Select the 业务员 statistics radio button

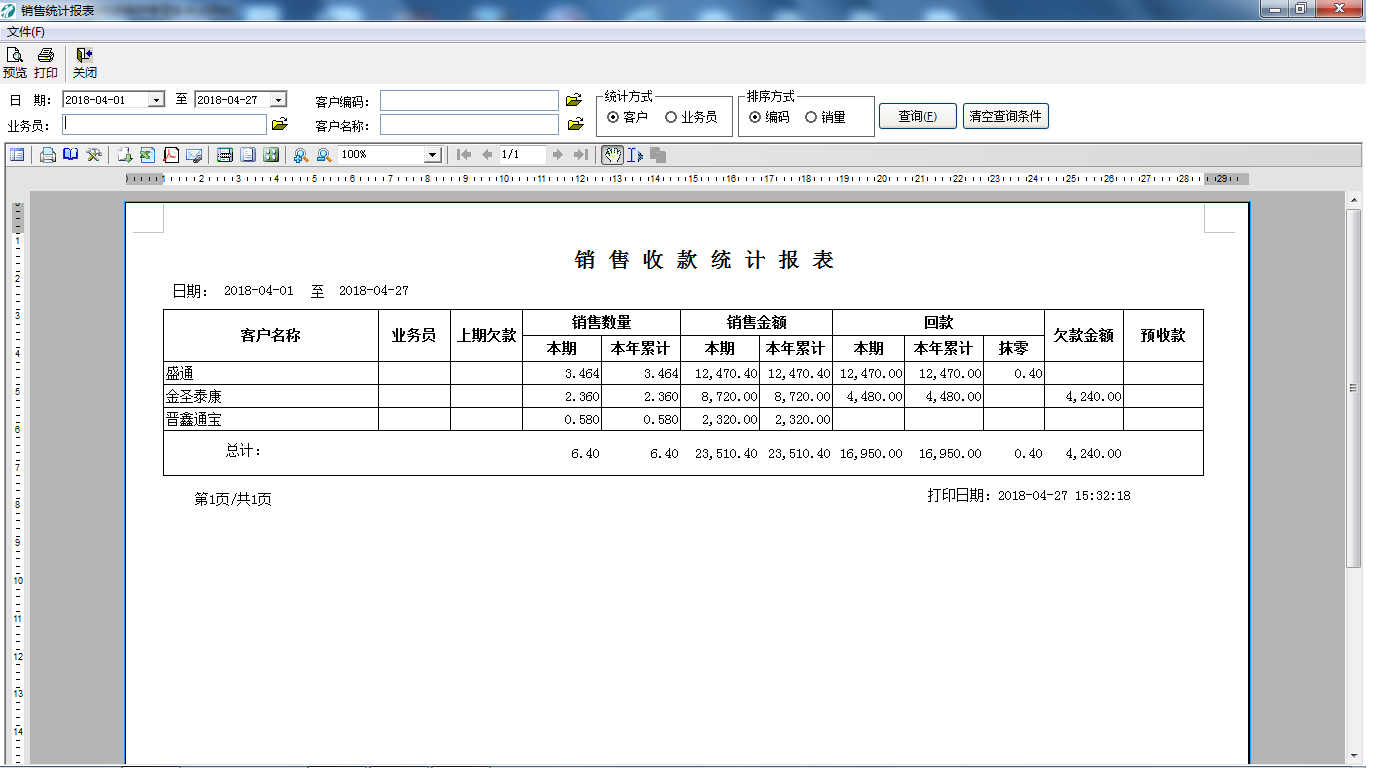coord(671,117)
